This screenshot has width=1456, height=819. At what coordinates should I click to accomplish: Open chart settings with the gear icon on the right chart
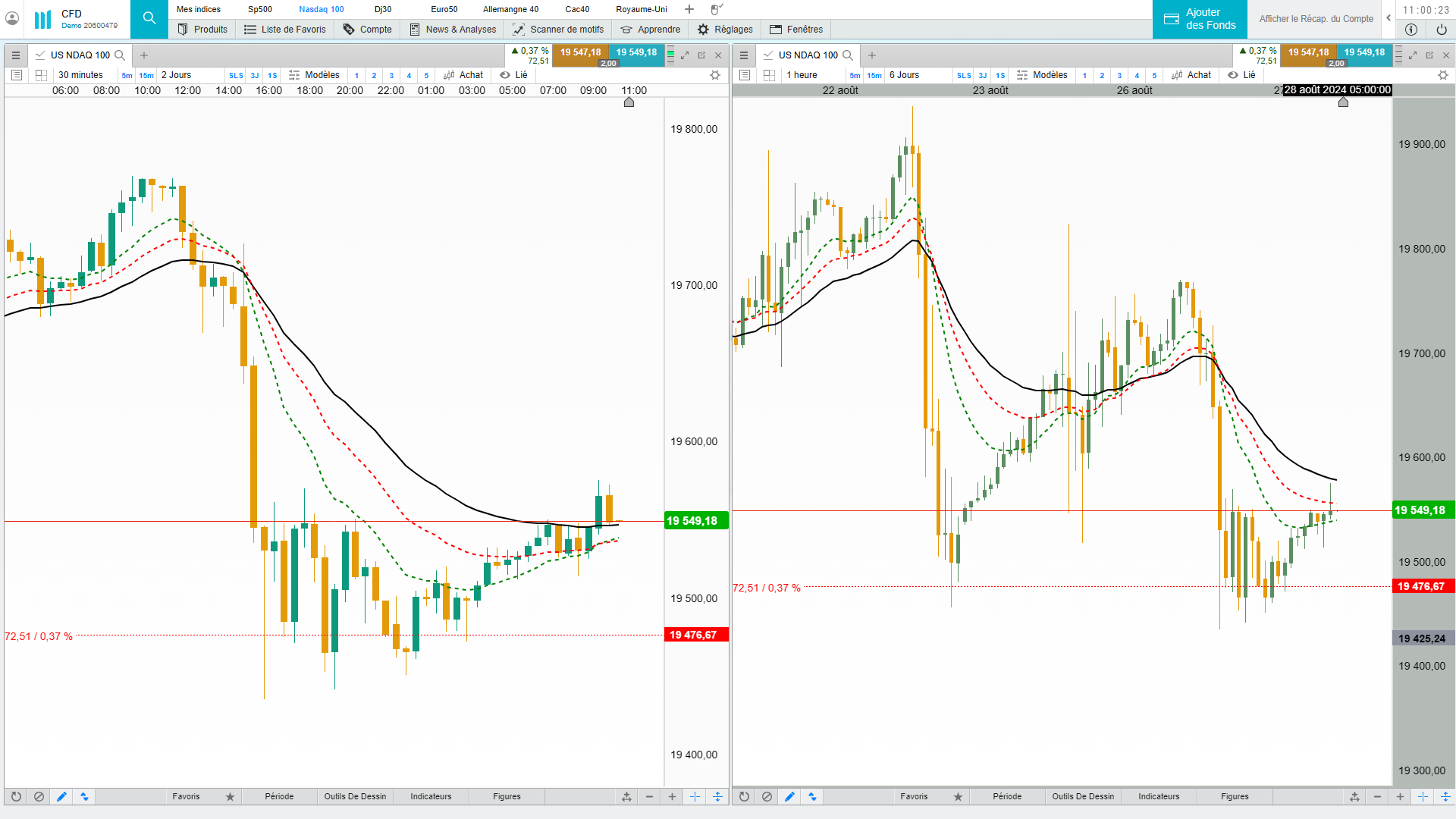[x=1442, y=75]
